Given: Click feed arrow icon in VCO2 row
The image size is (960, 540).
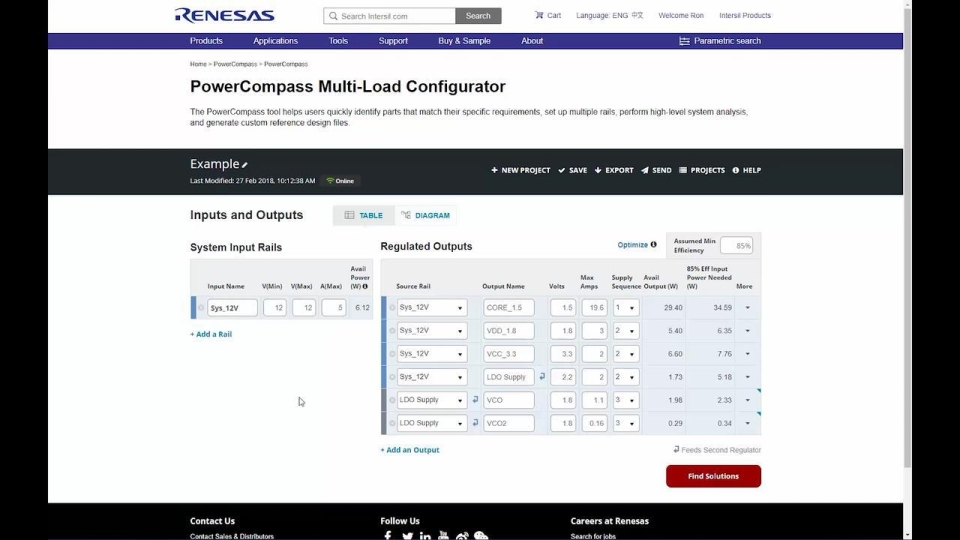Looking at the screenshot, I should tap(475, 422).
